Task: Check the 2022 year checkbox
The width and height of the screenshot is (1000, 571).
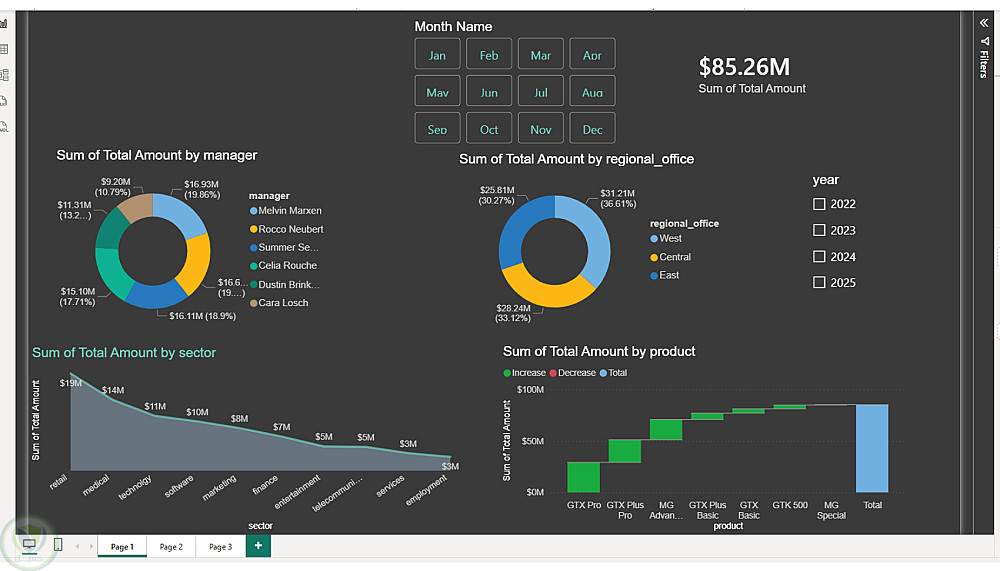Action: [819, 204]
